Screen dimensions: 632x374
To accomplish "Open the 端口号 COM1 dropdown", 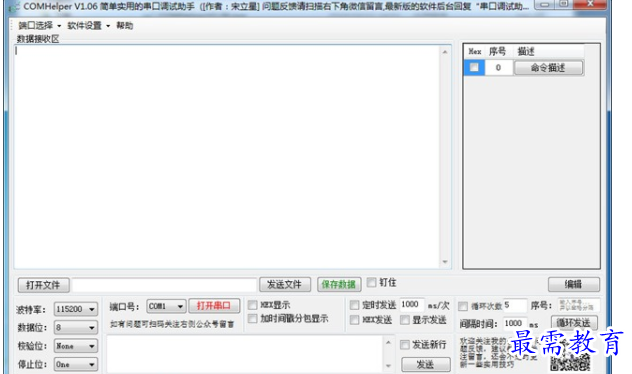I will [x=166, y=306].
